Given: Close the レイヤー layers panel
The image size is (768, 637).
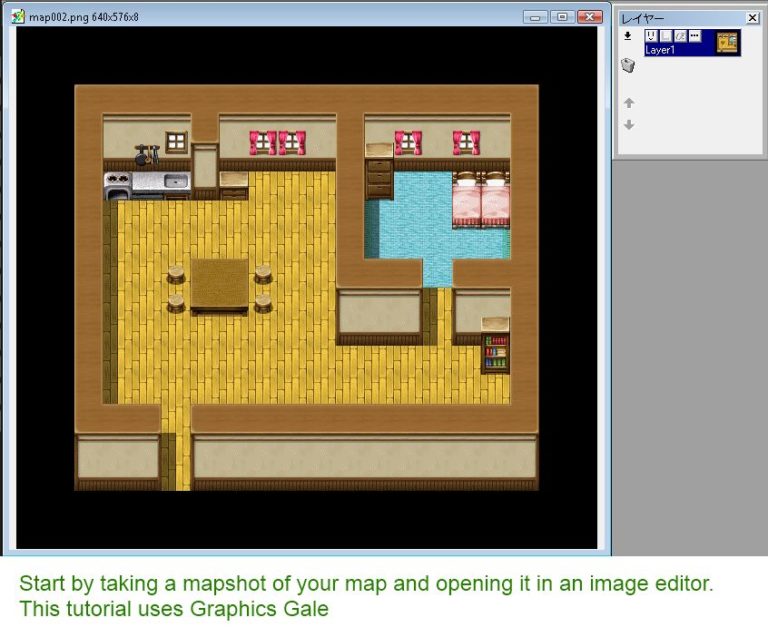Looking at the screenshot, I should point(752,18).
